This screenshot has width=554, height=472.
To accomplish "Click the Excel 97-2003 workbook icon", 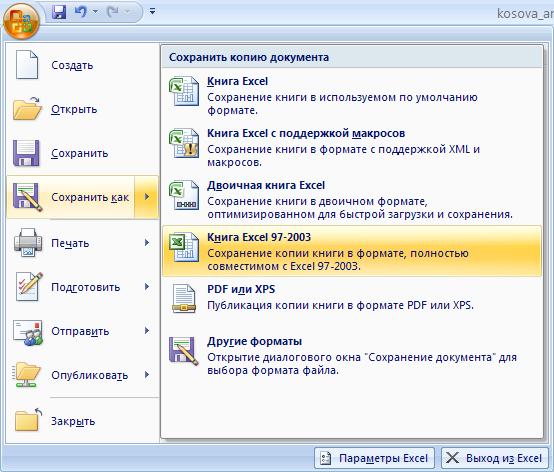I will tap(184, 247).
